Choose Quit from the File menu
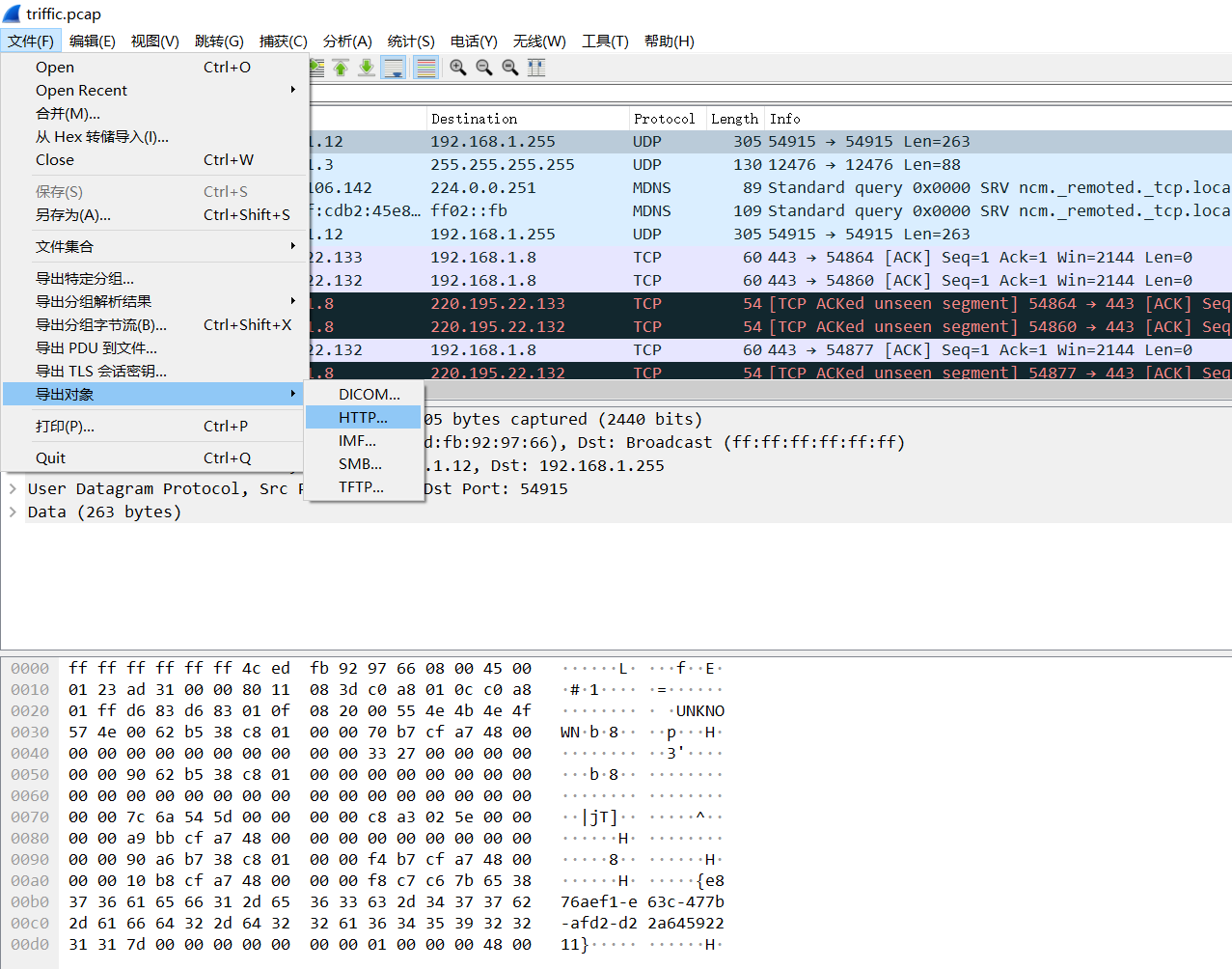This screenshot has width=1232, height=969. (152, 458)
